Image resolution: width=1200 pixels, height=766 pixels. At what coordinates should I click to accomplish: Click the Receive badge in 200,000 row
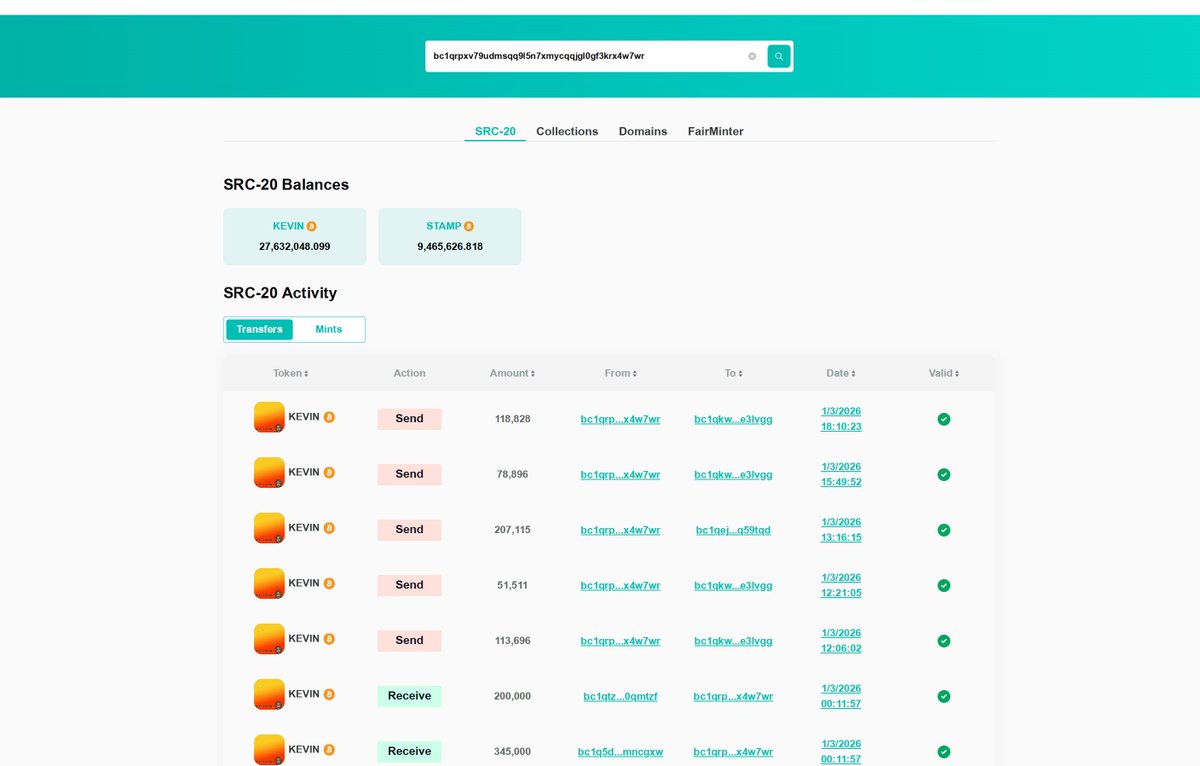[x=409, y=696]
